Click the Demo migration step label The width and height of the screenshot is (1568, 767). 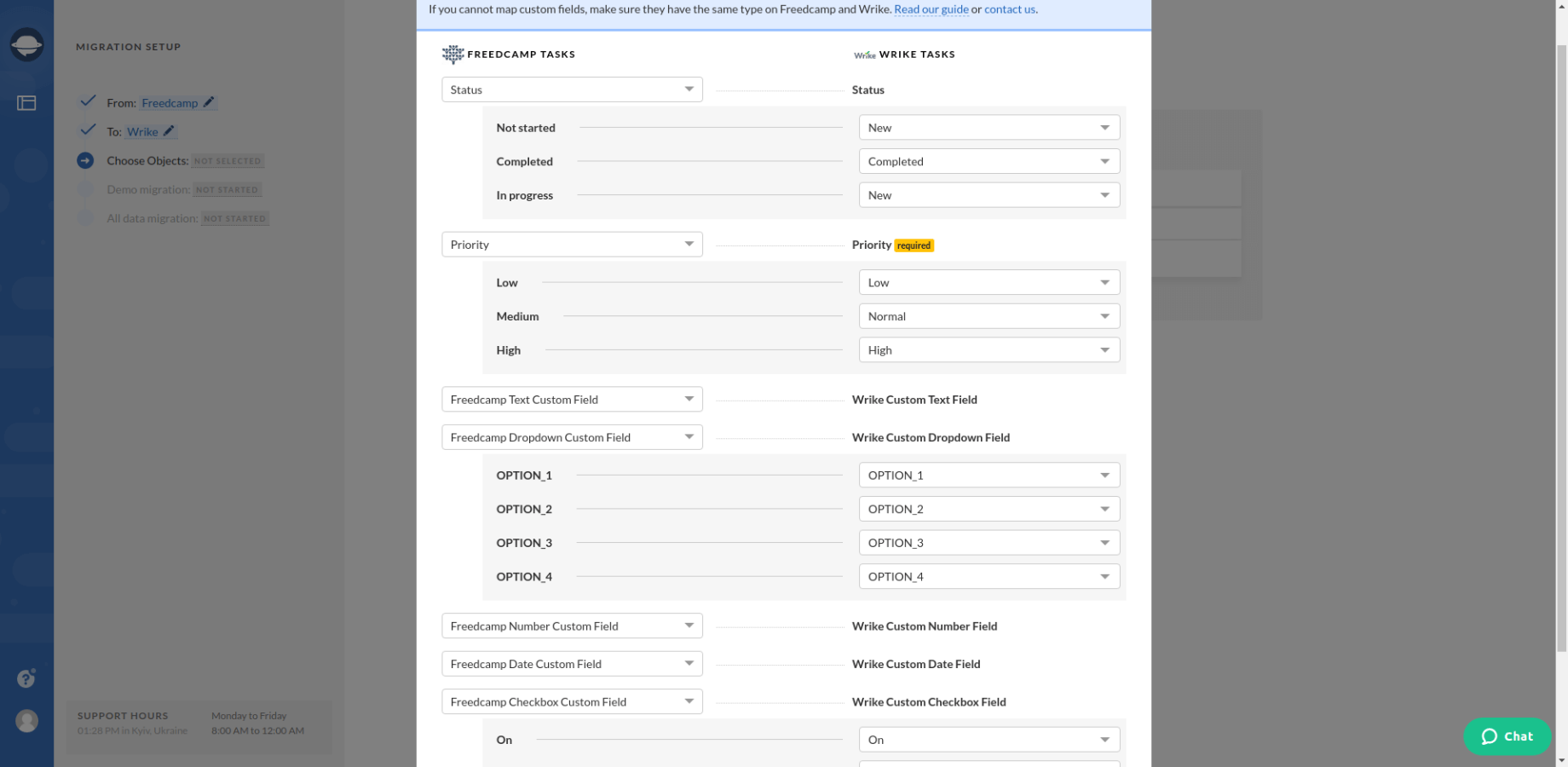[x=148, y=190]
